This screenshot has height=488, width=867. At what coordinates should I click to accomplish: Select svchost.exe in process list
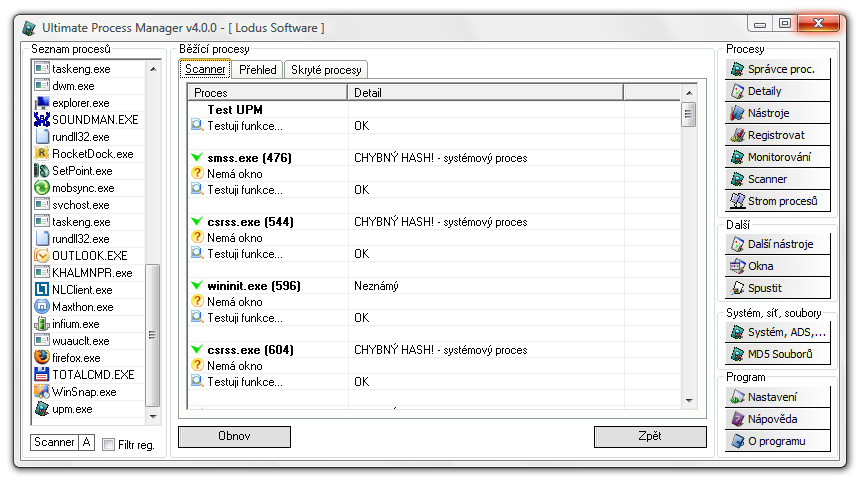(88, 205)
